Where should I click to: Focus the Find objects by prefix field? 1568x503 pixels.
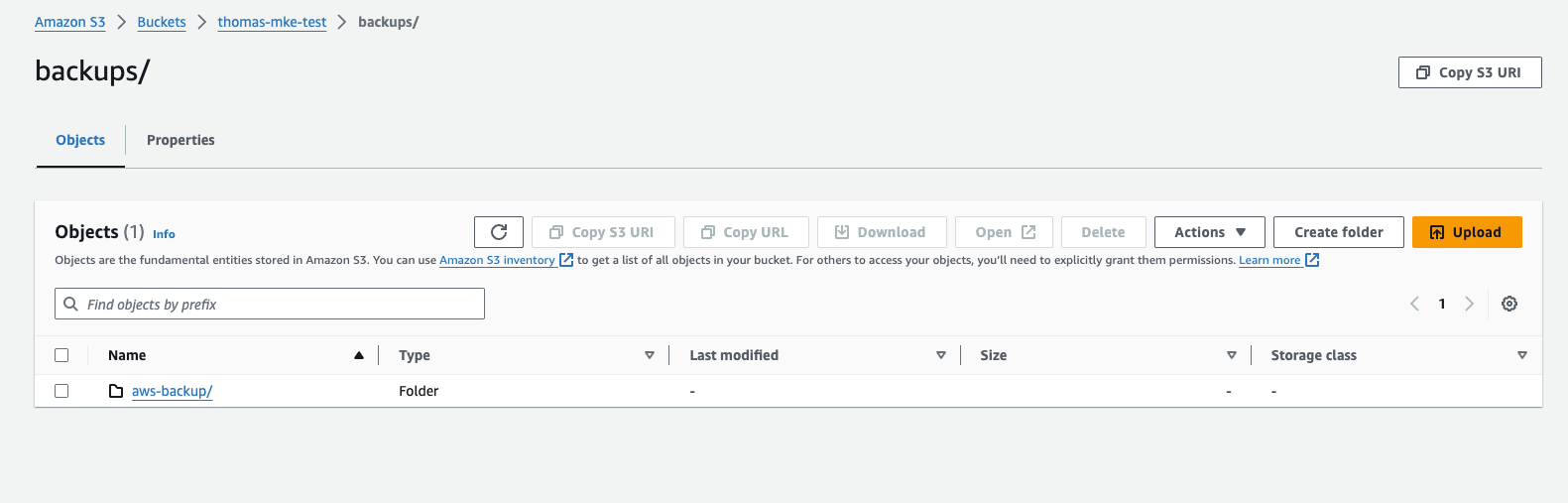[270, 304]
